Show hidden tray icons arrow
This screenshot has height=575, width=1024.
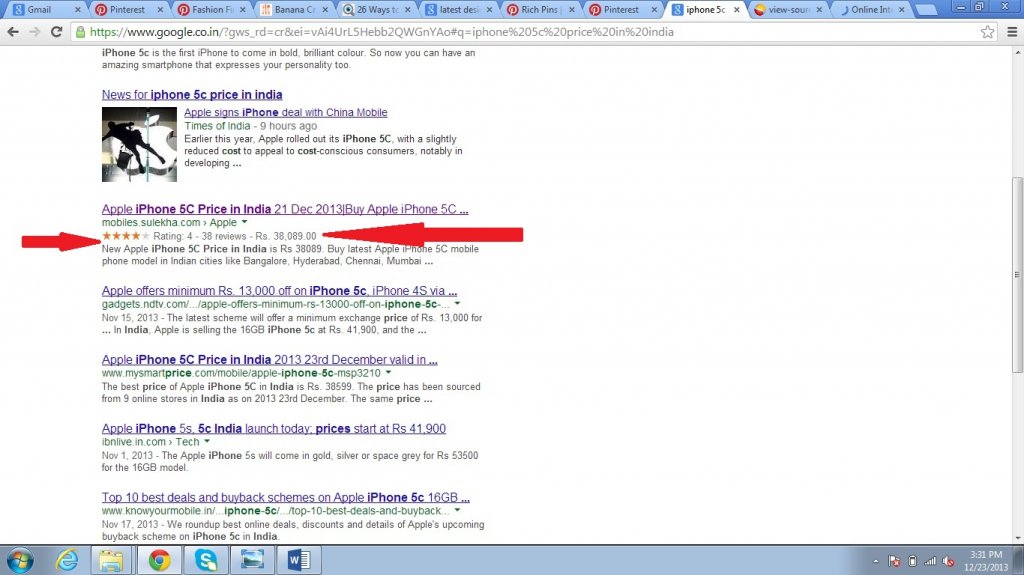point(876,561)
